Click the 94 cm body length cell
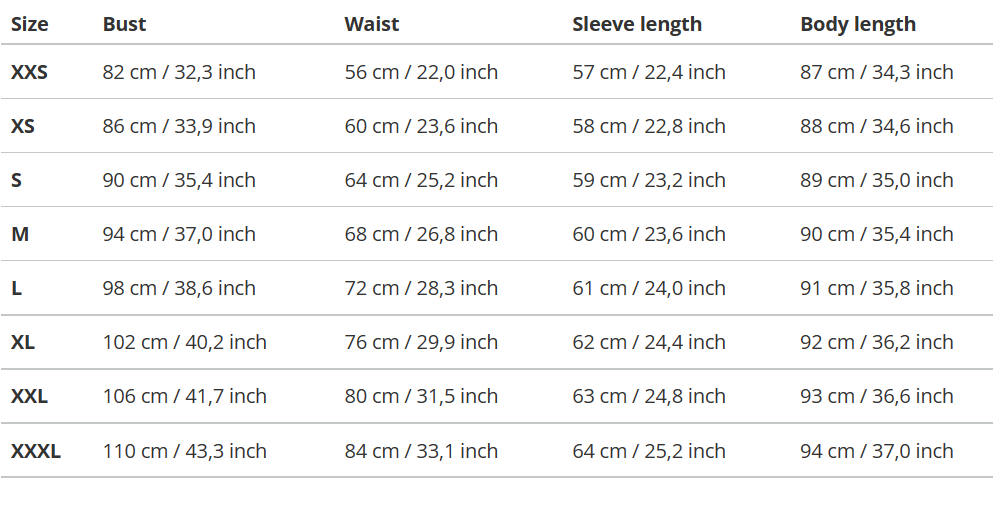 876,451
